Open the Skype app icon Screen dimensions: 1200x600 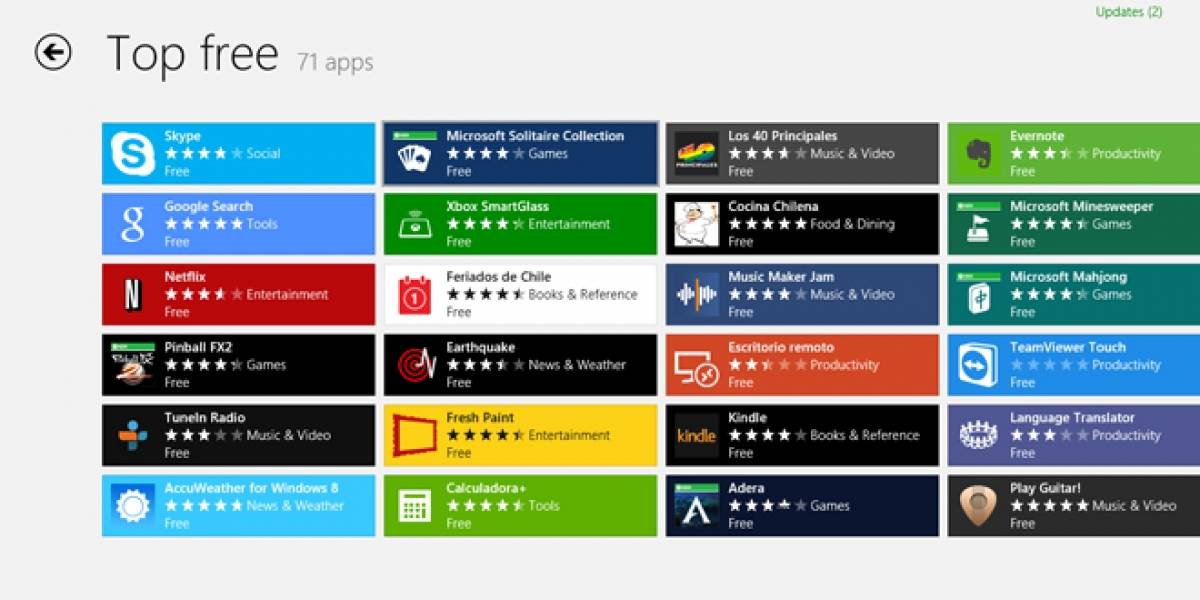click(133, 154)
